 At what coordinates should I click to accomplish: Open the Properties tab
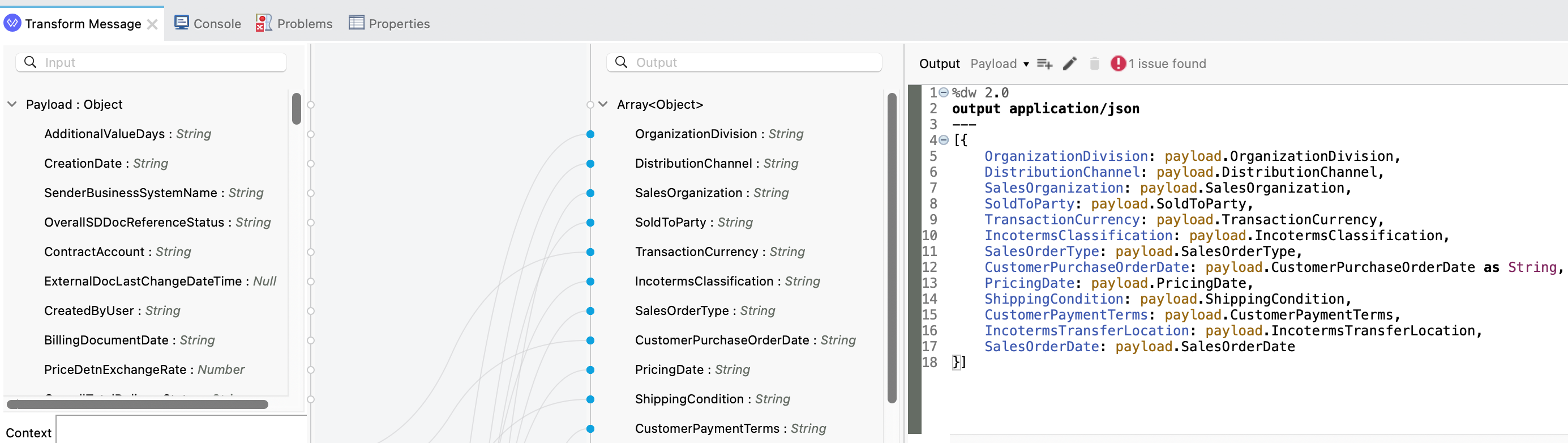(389, 23)
